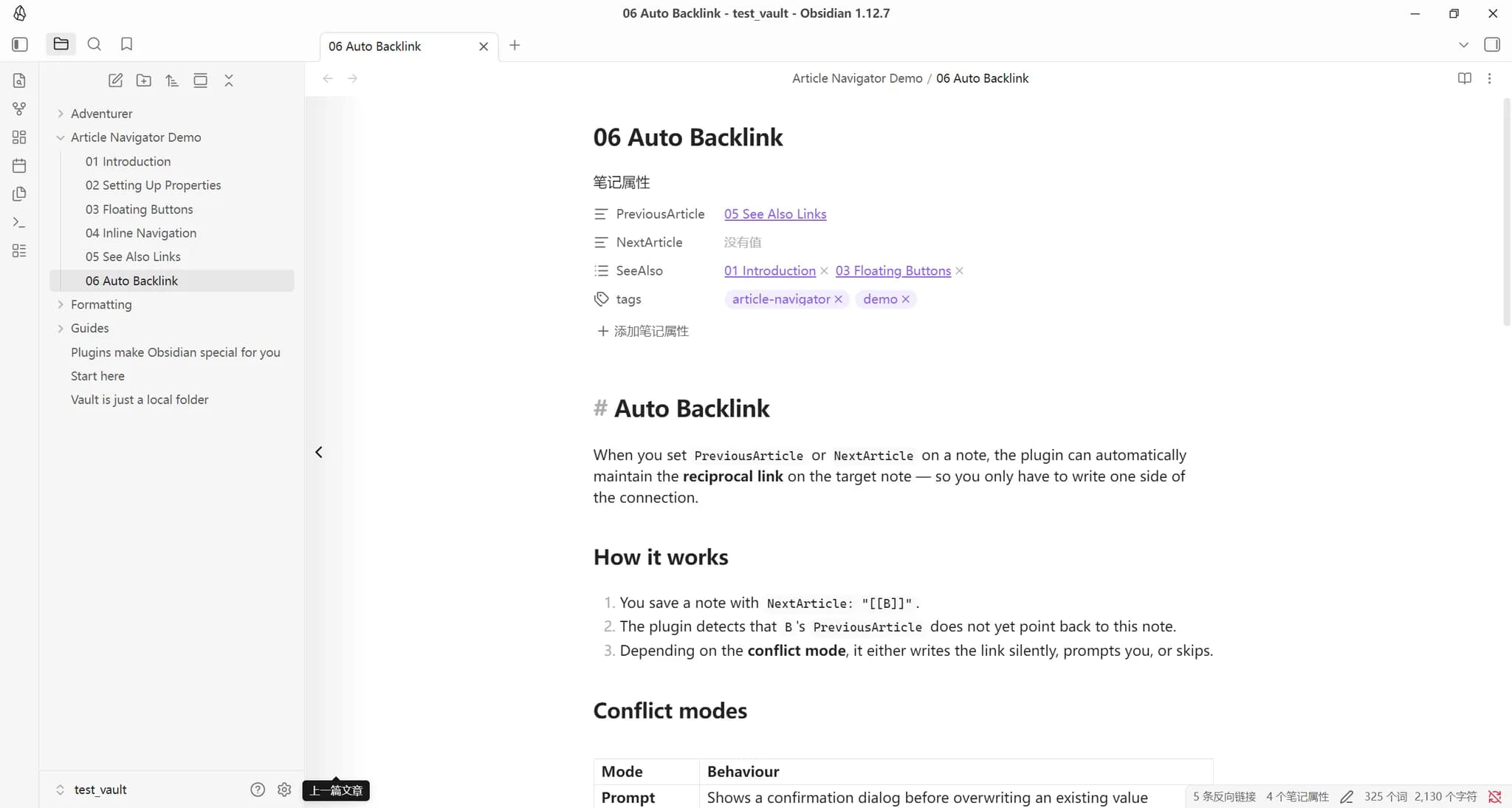
Task: Open Obsidian settings gear
Action: [x=284, y=790]
